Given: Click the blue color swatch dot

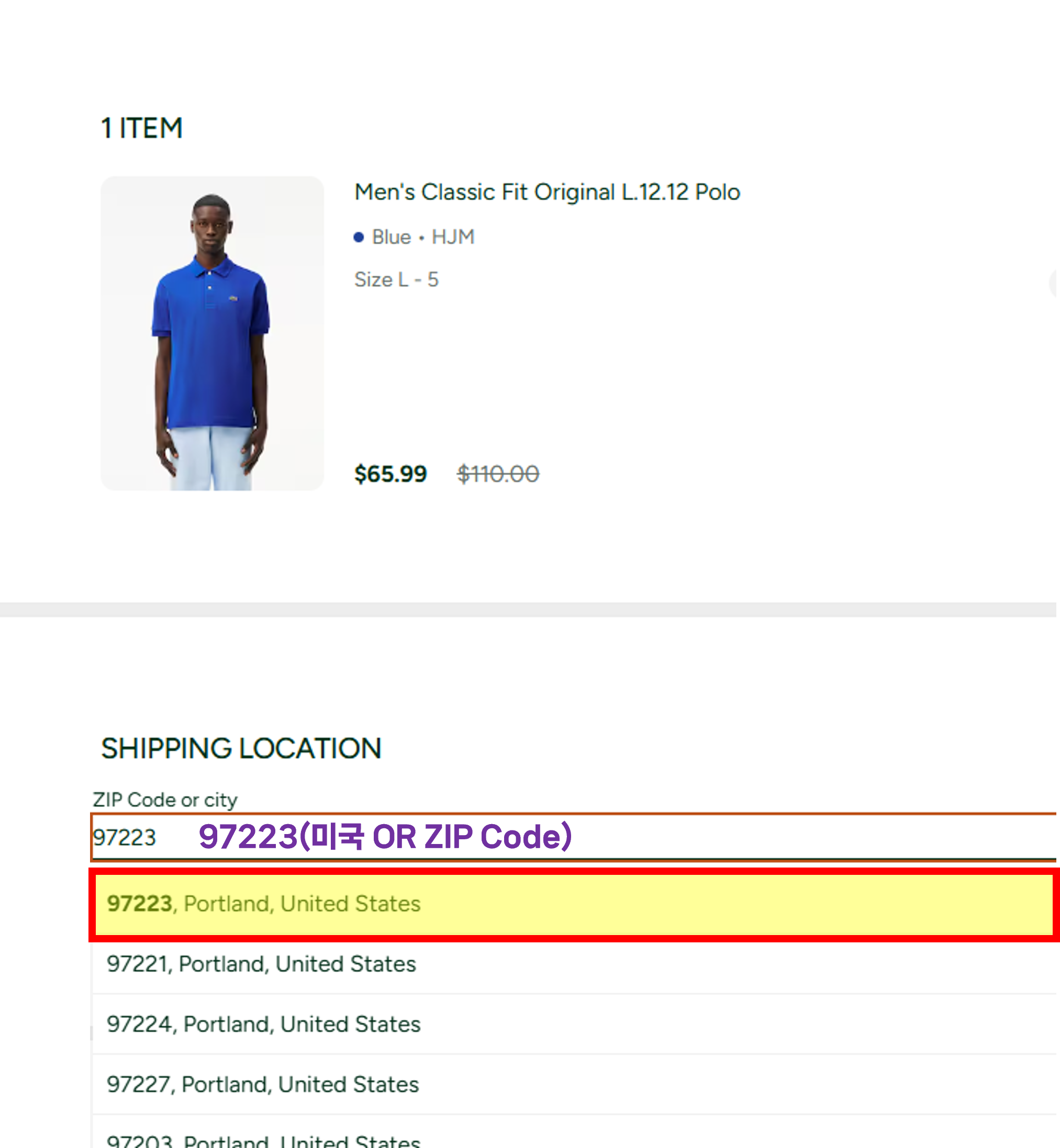Looking at the screenshot, I should (x=359, y=238).
